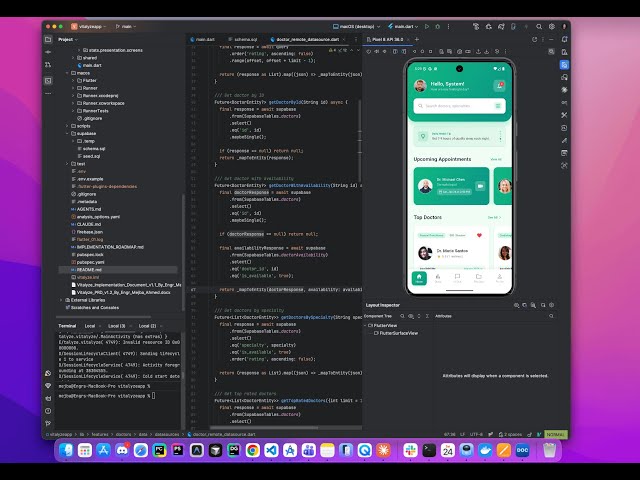Open the Project view dropdown
Screen dimensions: 640x480
(68, 40)
